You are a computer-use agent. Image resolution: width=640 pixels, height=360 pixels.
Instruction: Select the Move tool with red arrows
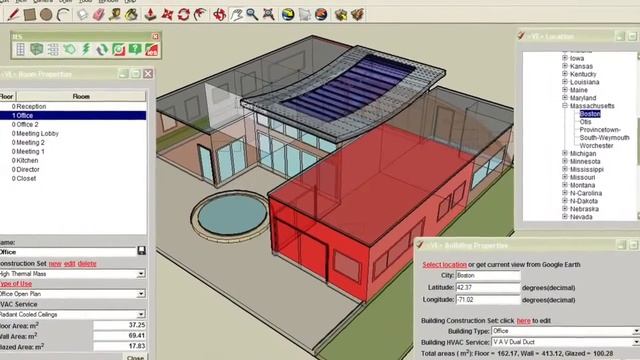tap(167, 15)
